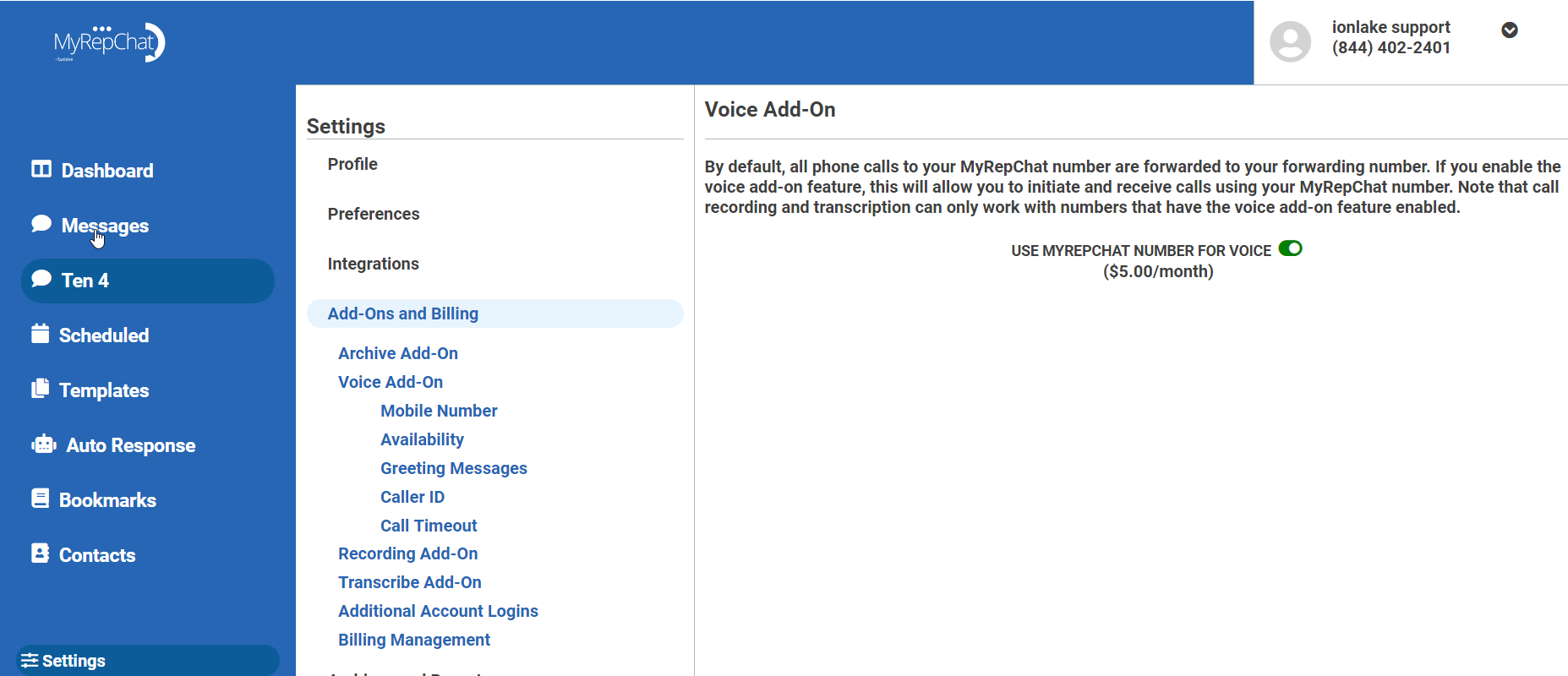The image size is (1568, 676).
Task: Click the ($5.00/month) price text
Action: click(x=1158, y=271)
